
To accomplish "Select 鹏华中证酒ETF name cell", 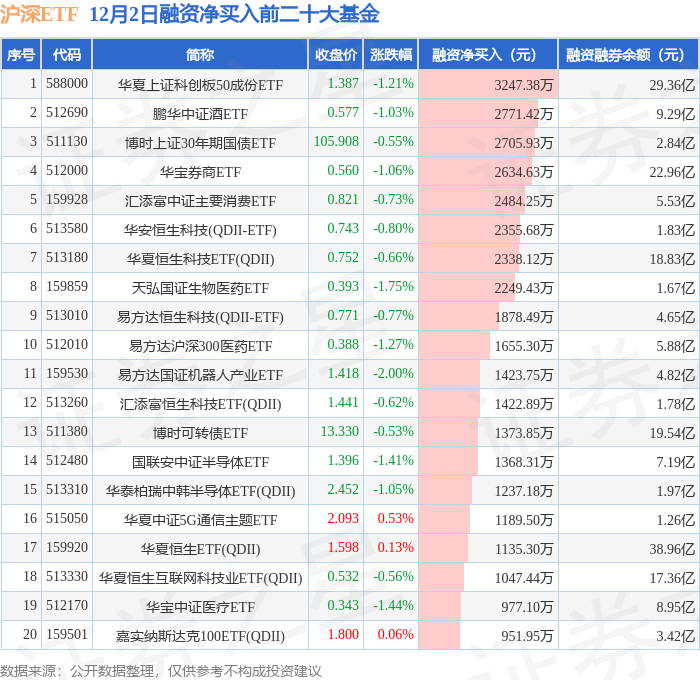I will (x=200, y=113).
